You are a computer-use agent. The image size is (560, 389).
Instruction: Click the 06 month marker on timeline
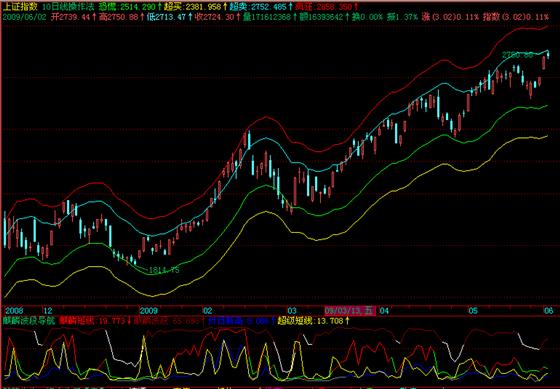(549, 310)
